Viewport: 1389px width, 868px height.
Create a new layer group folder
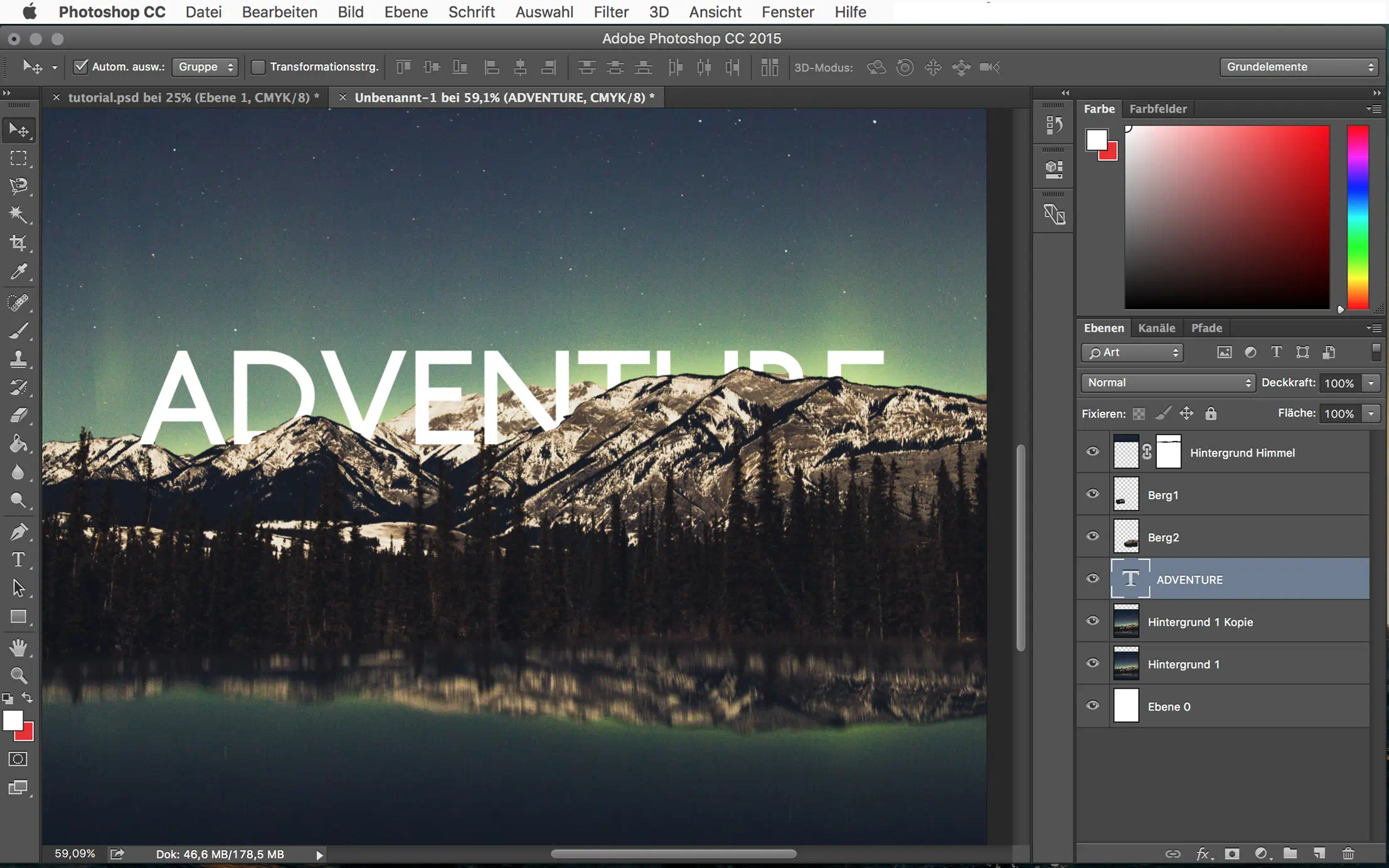click(1290, 854)
